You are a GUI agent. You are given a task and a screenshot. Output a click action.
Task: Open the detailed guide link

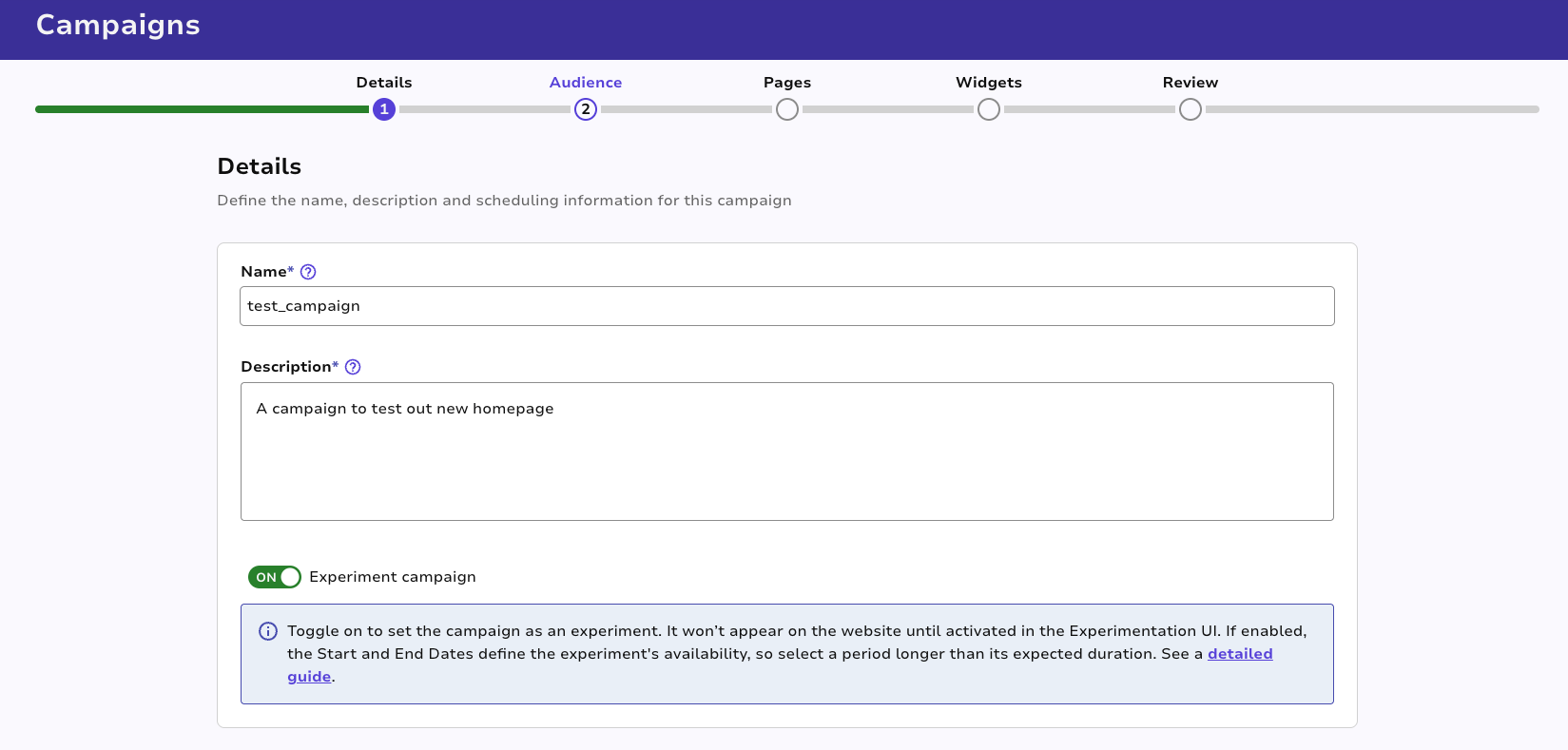[1239, 654]
